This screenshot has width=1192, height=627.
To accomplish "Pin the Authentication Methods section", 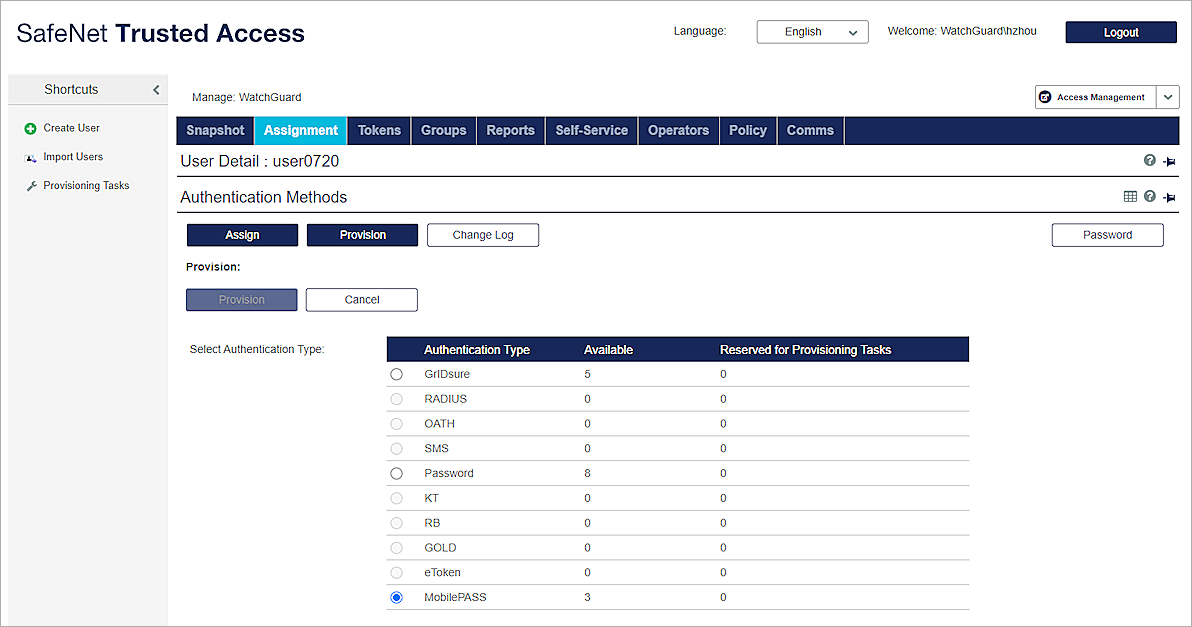I will coord(1169,196).
